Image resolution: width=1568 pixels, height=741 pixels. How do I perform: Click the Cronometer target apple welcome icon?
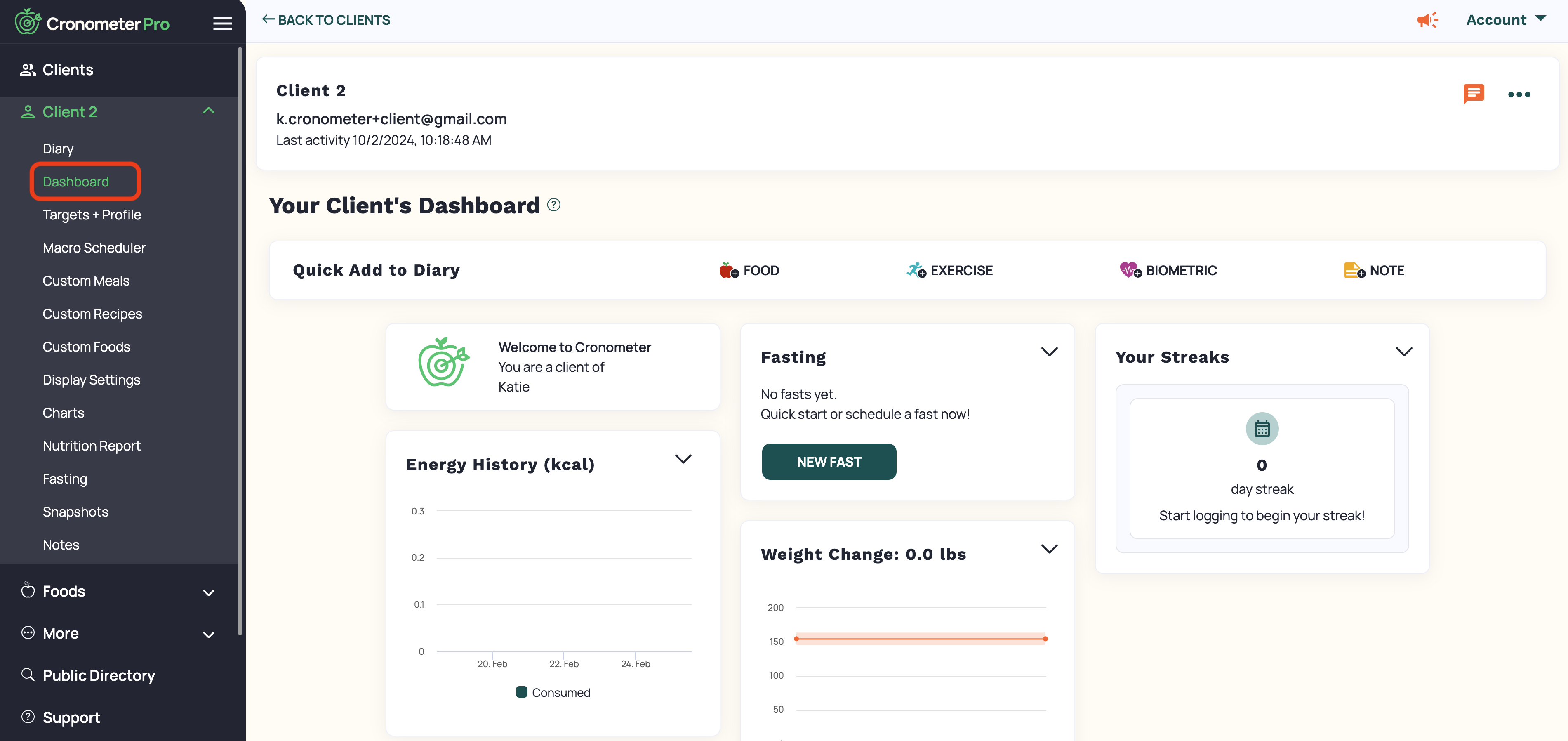click(x=444, y=362)
